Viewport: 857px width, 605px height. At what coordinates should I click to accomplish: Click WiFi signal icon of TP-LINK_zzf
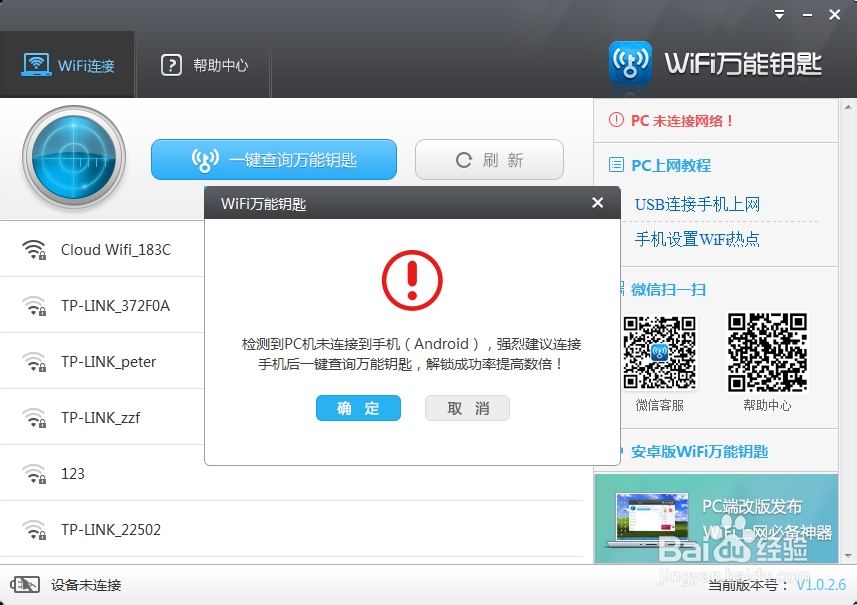(x=34, y=418)
